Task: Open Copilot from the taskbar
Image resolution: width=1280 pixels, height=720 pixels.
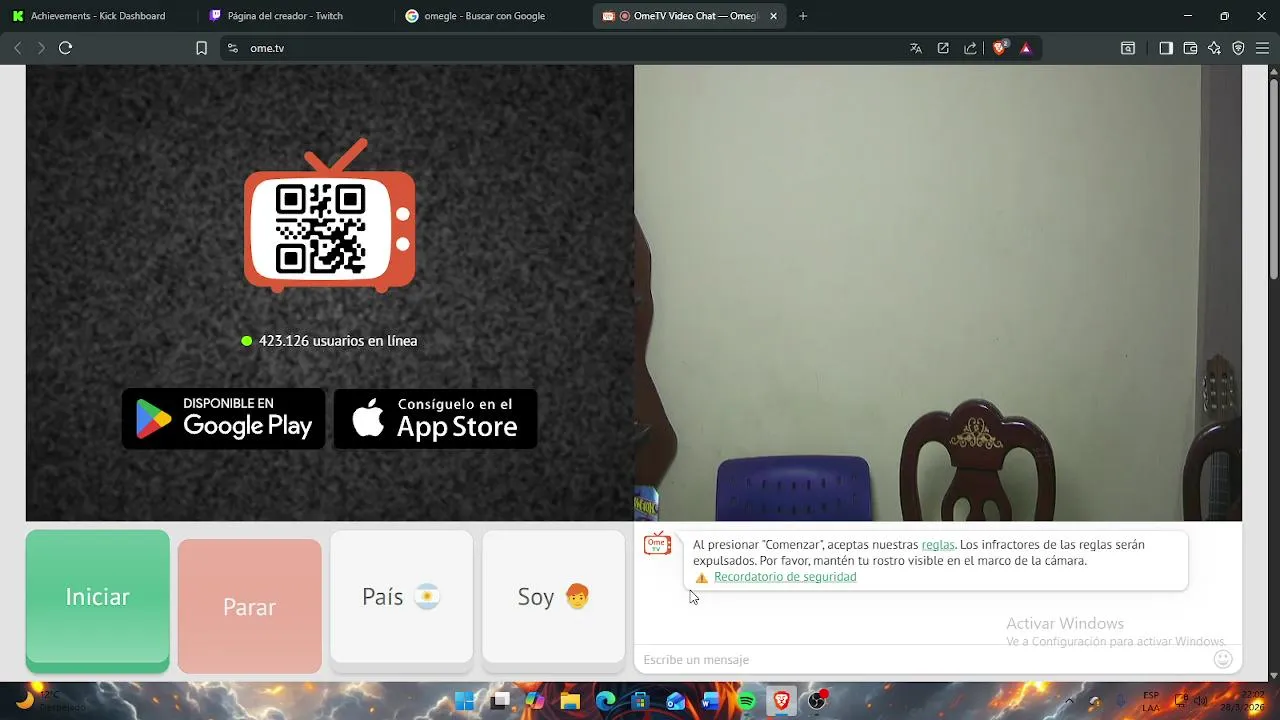Action: click(x=535, y=701)
